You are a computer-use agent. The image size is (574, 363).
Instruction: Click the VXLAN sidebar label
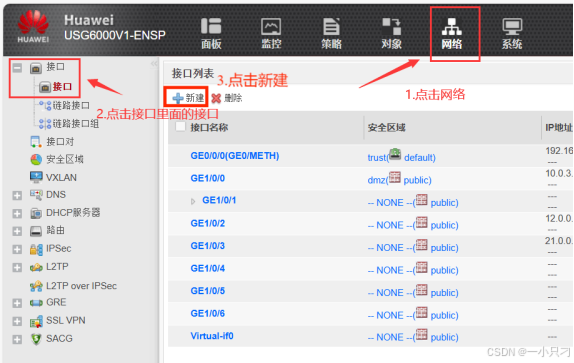coord(61,177)
